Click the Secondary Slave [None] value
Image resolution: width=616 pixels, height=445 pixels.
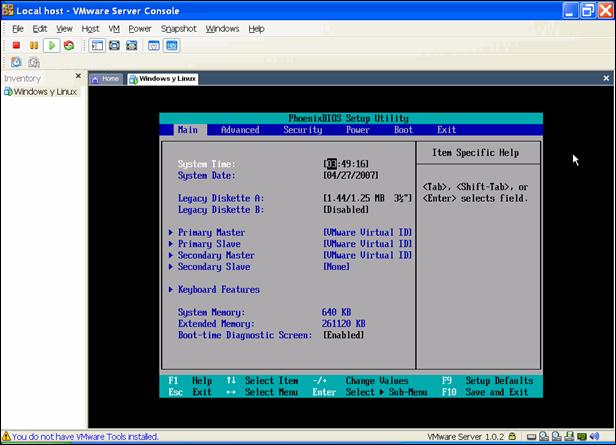(336, 267)
